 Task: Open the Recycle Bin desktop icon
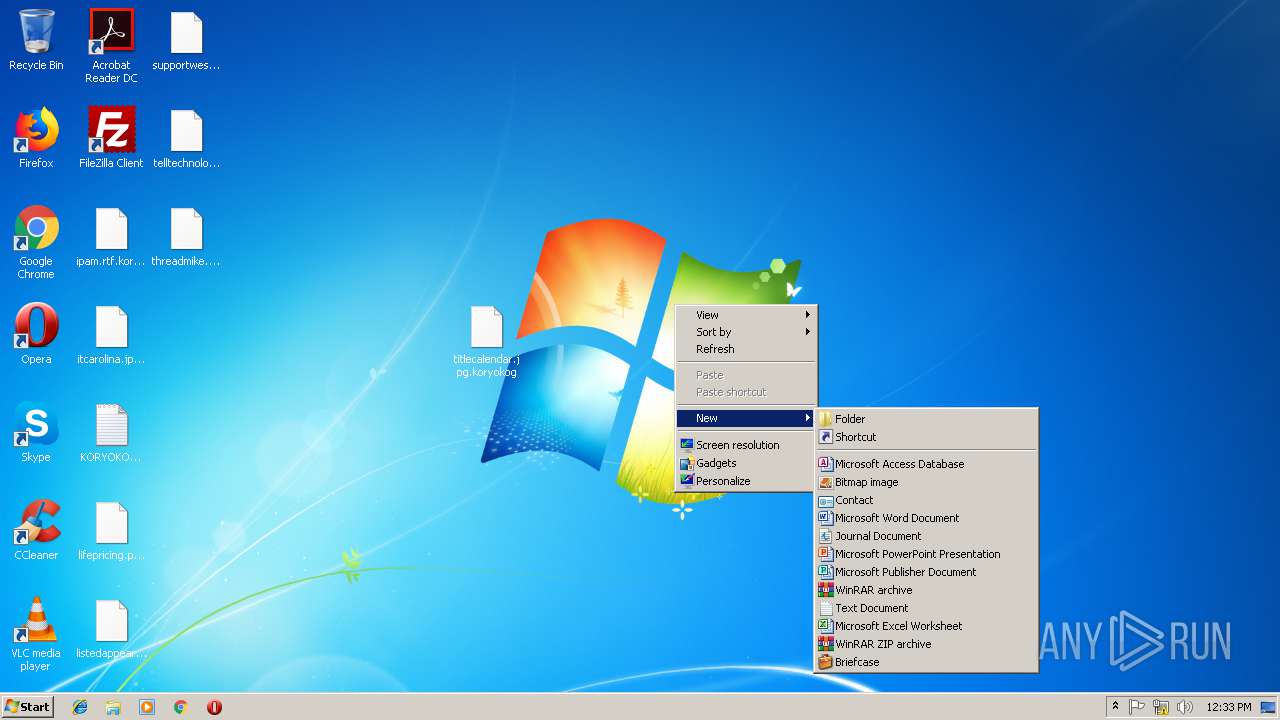(36, 40)
